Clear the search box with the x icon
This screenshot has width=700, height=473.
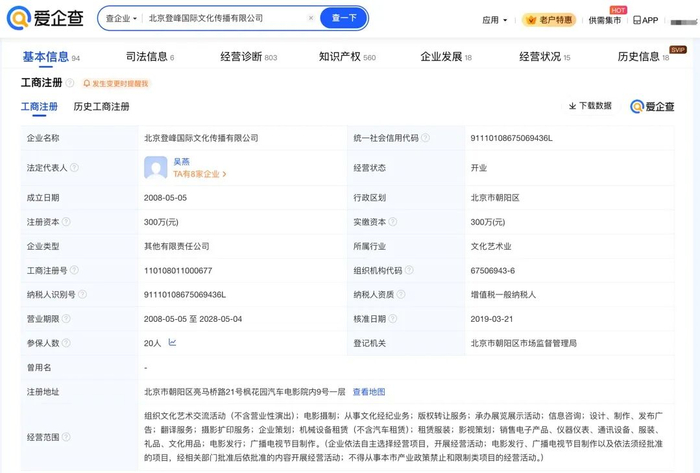[x=311, y=18]
